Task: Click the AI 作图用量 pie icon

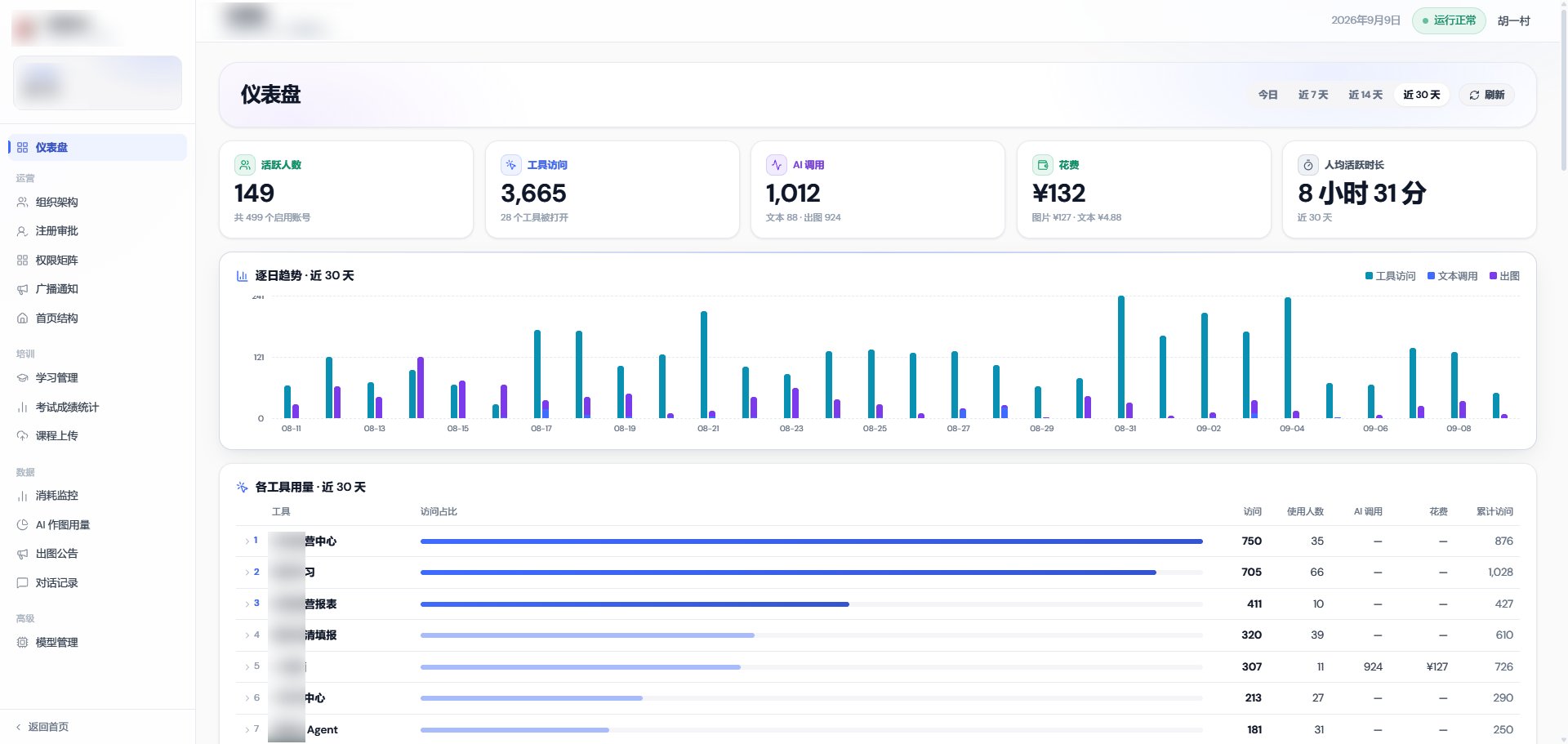Action: coord(22,525)
